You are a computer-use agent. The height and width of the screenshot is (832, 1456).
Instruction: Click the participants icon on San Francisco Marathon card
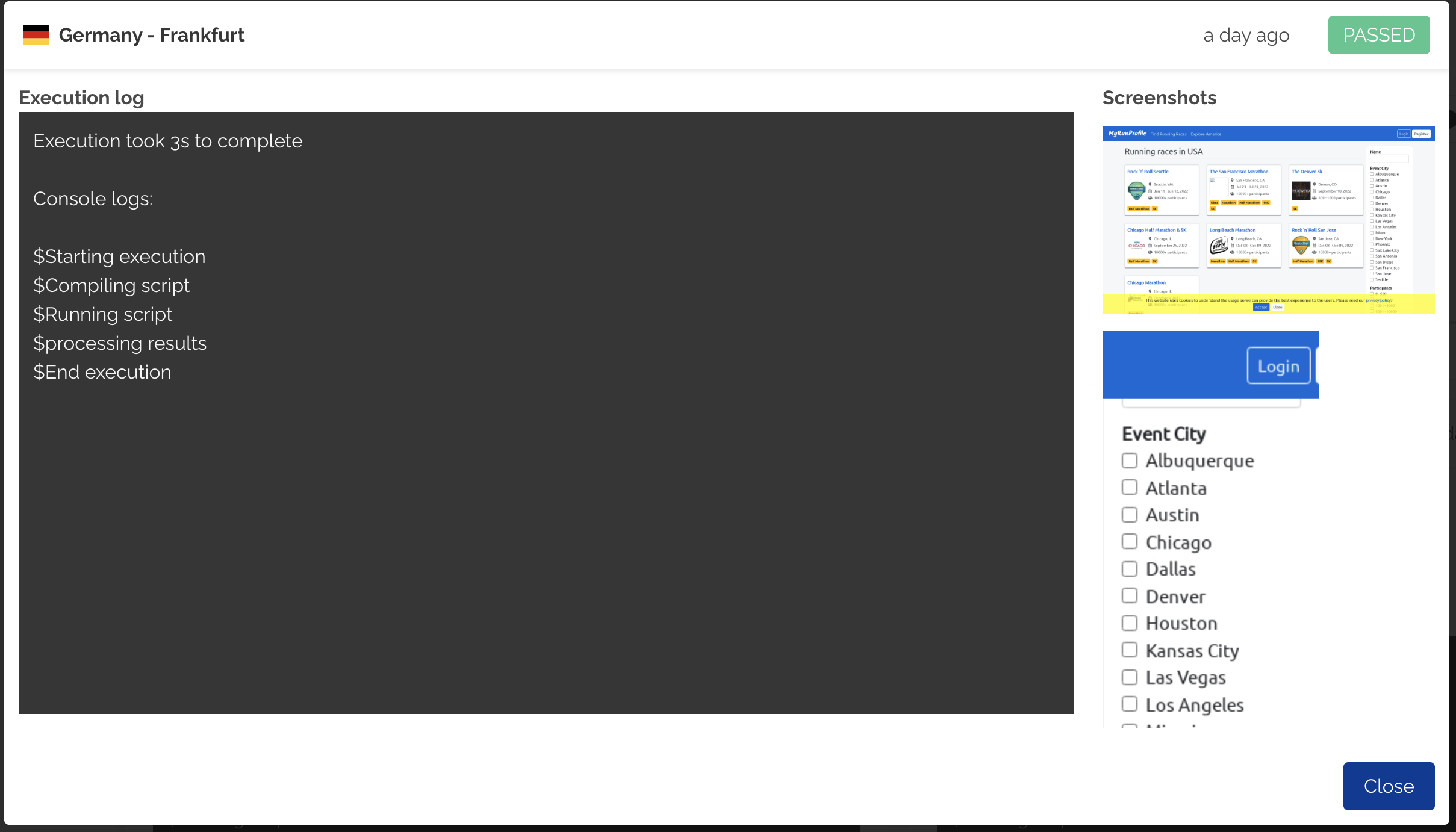1232,194
